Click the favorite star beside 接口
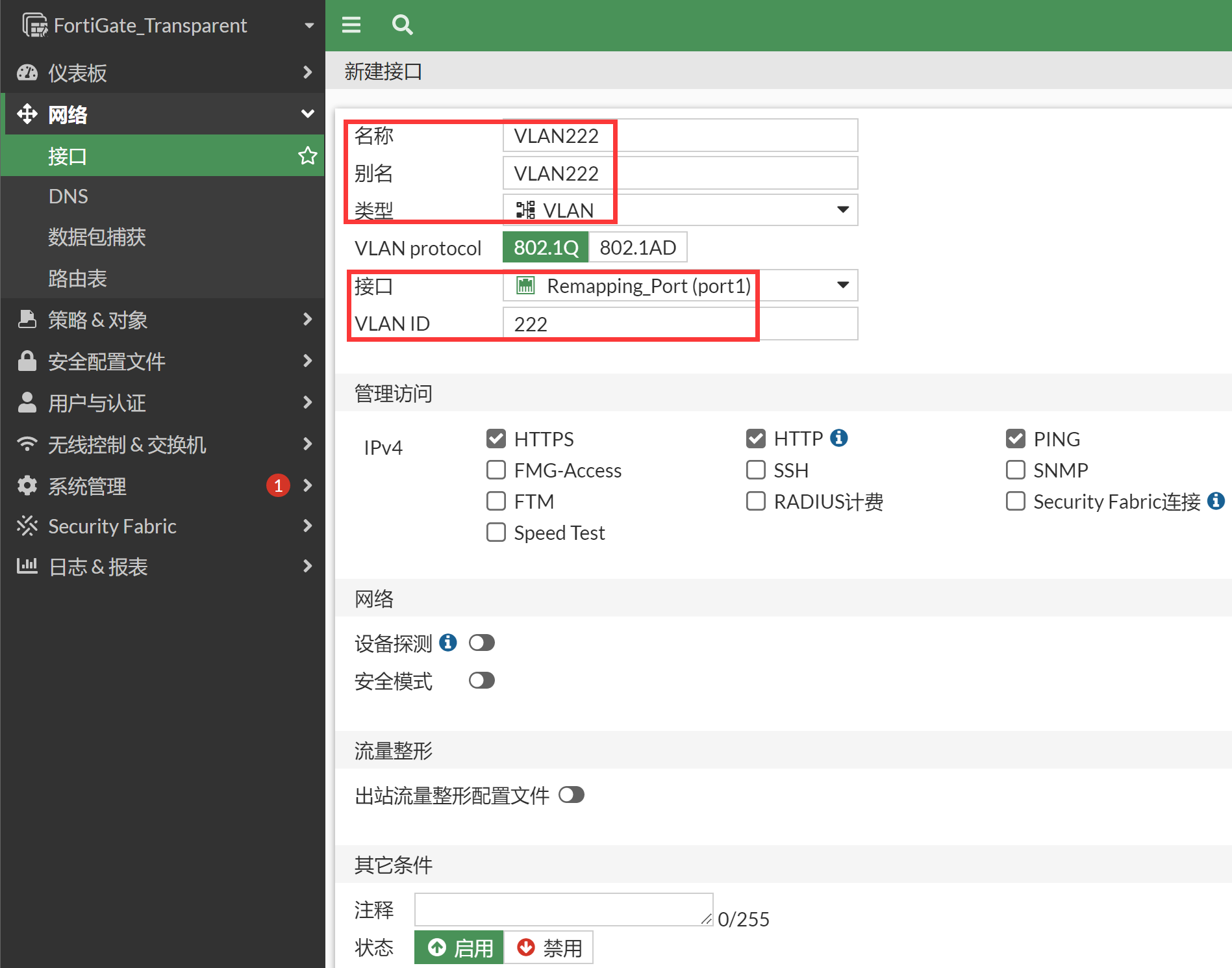 (307, 156)
